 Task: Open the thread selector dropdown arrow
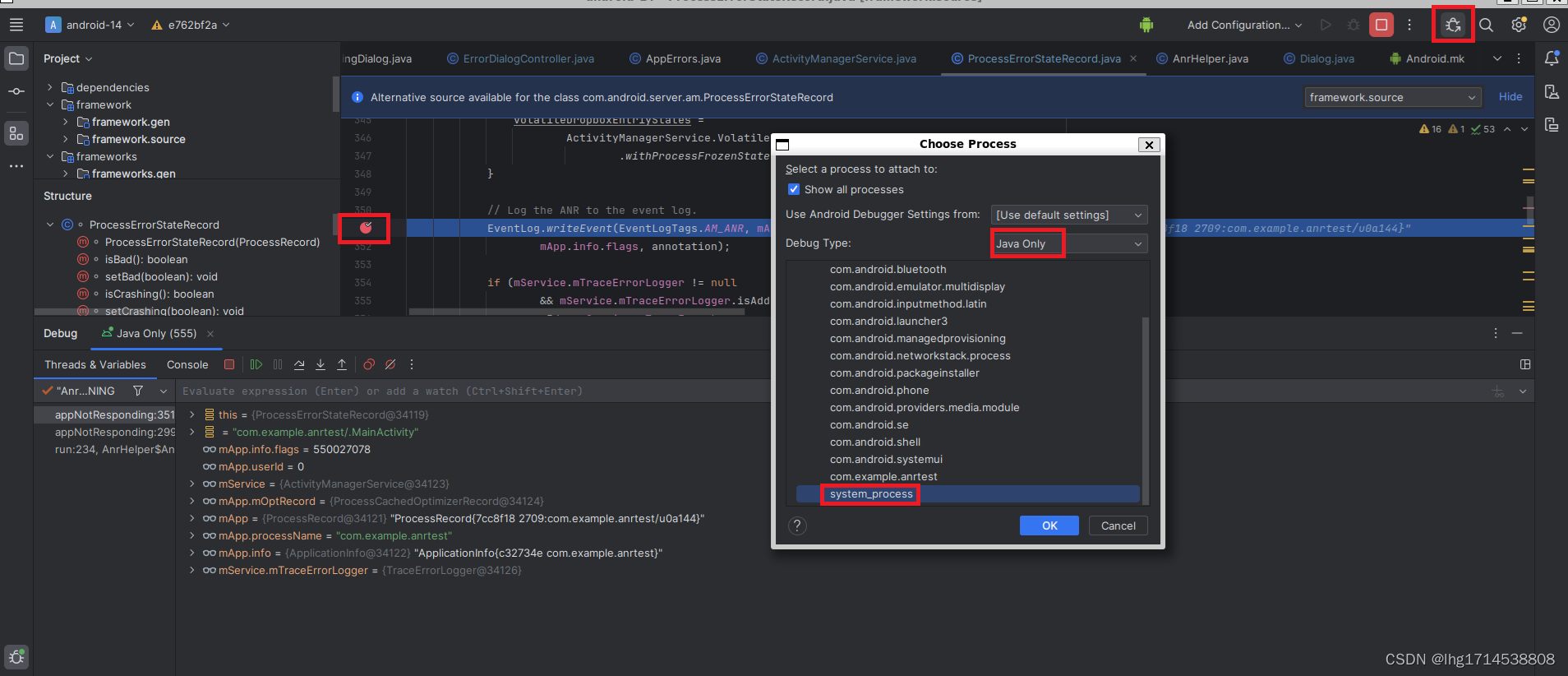[x=164, y=391]
